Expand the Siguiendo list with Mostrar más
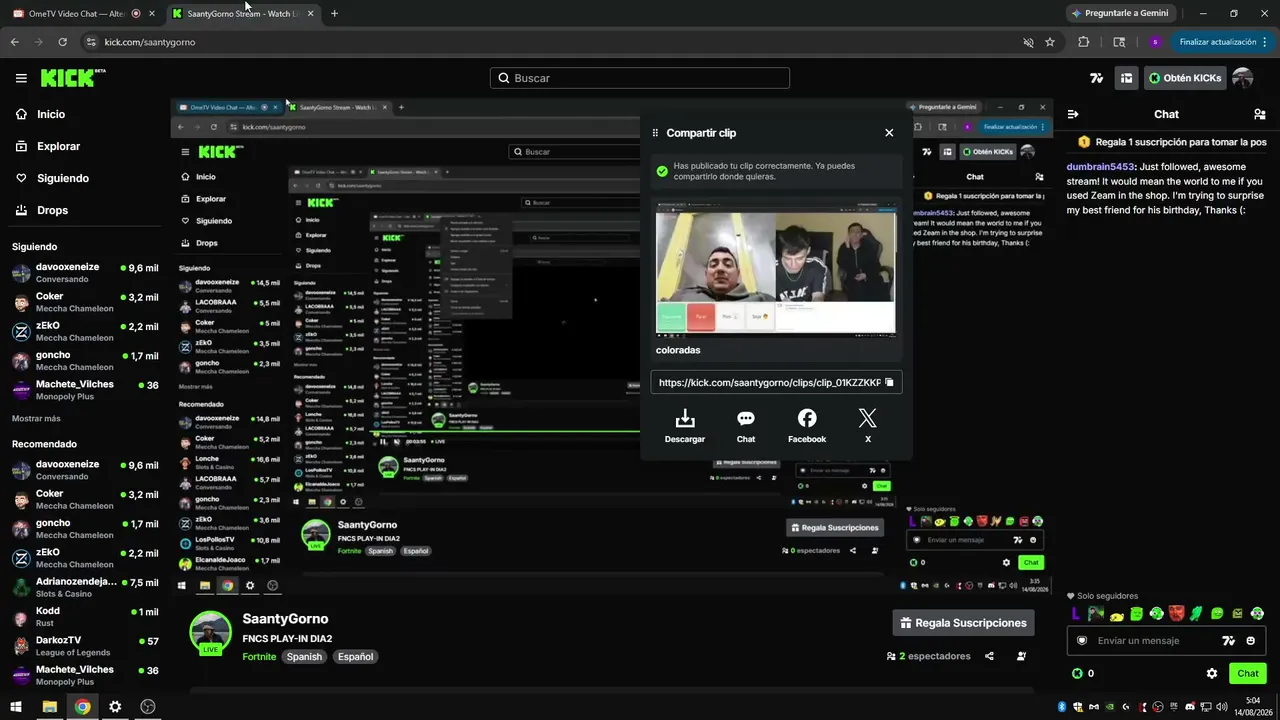The image size is (1280, 720). click(x=36, y=419)
